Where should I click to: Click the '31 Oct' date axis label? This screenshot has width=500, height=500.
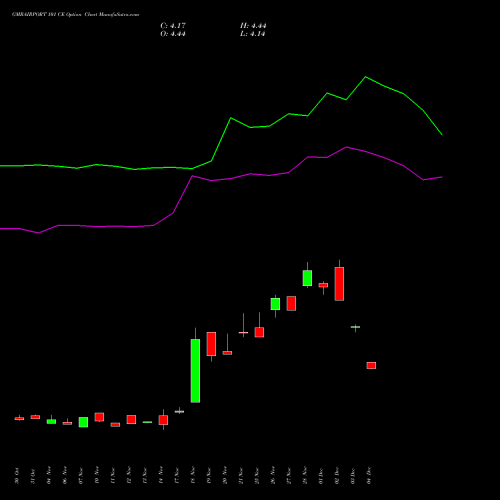pyautogui.click(x=33, y=476)
